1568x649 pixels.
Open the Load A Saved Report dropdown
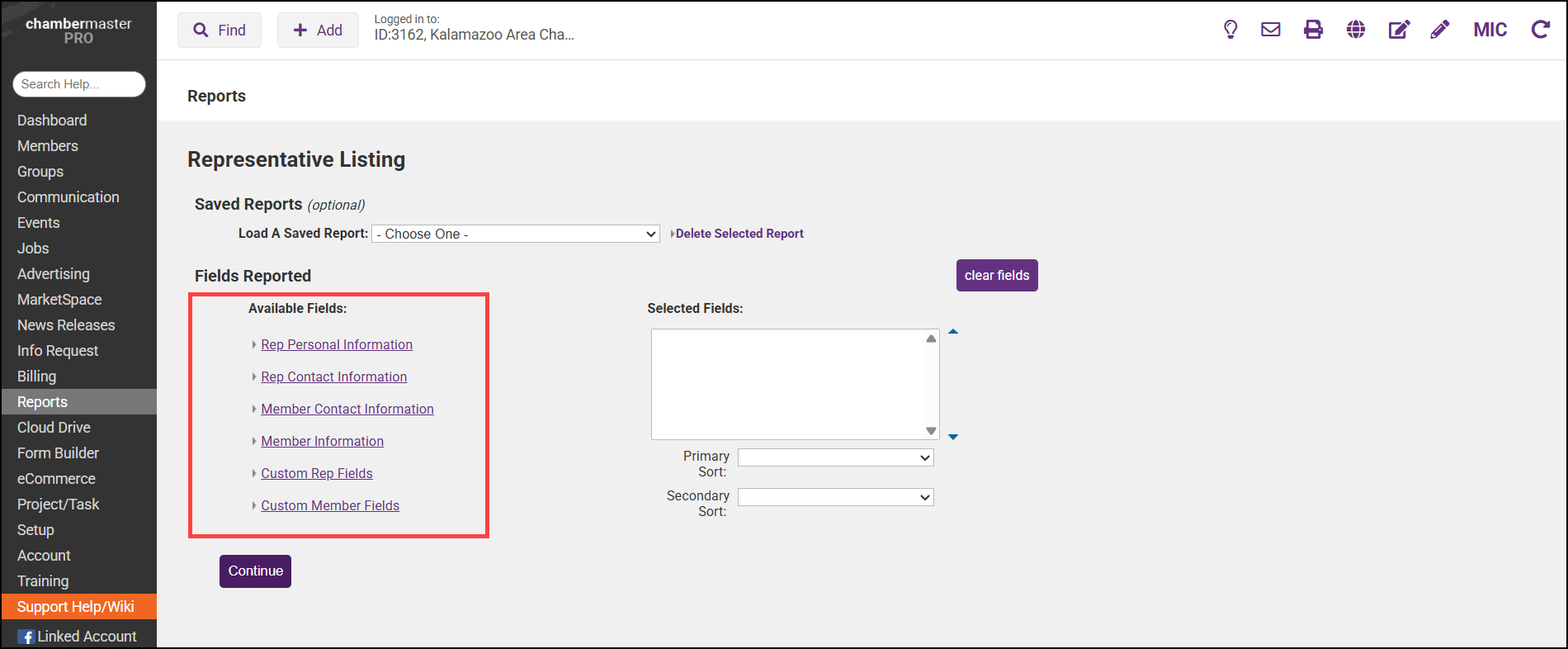coord(516,234)
